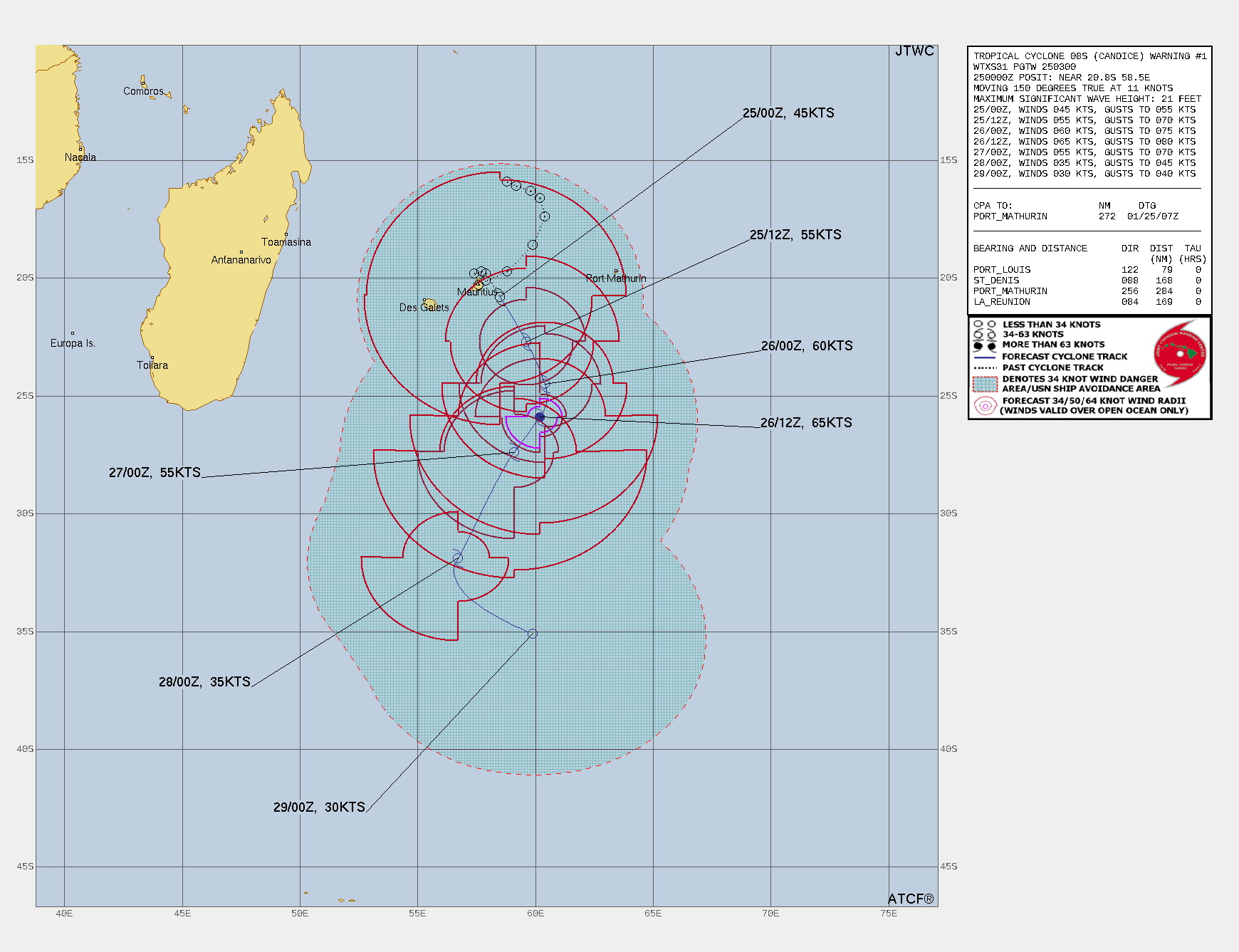This screenshot has width=1239, height=952.
Task: Select the 'more than 63 knots' legend symbol
Action: (x=977, y=345)
